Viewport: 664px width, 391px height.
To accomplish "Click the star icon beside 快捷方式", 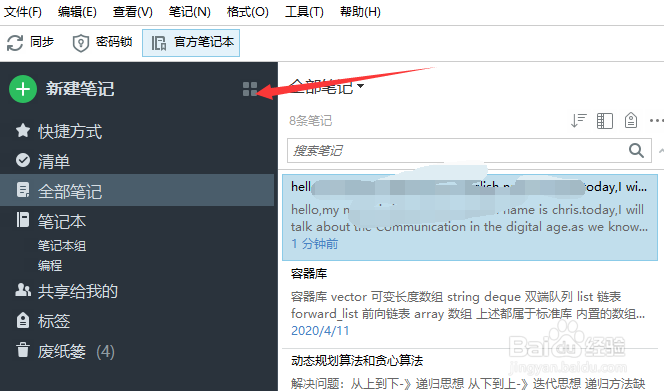I will tap(23, 130).
